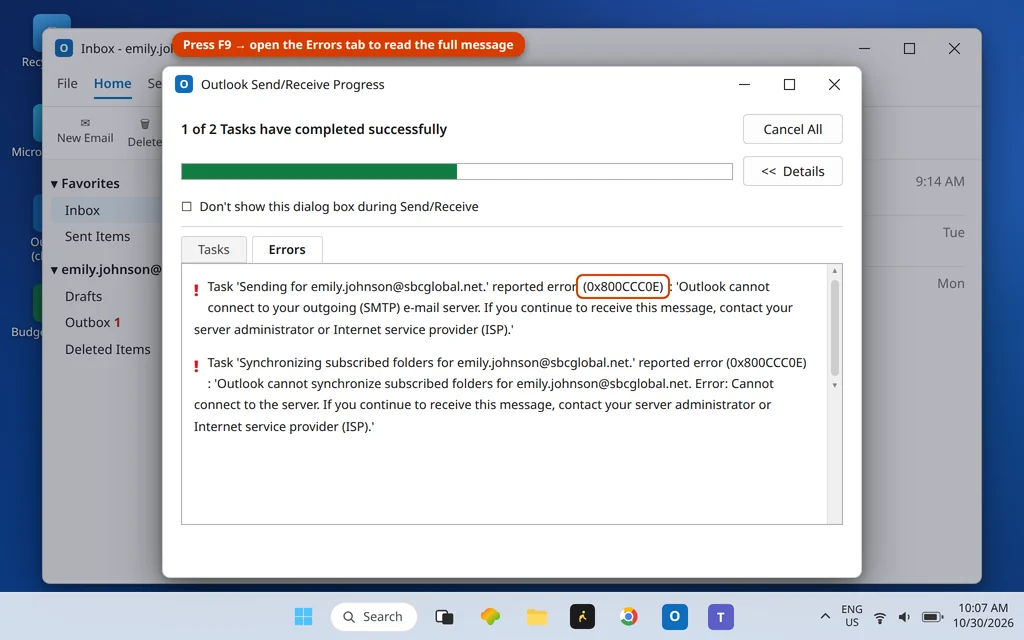Click the red error icon for Sending task
This screenshot has height=640, width=1024.
coord(196,290)
